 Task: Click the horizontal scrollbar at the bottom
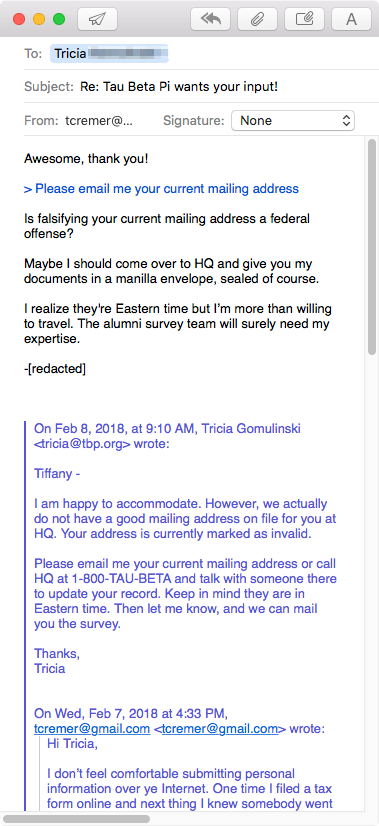click(x=76, y=819)
